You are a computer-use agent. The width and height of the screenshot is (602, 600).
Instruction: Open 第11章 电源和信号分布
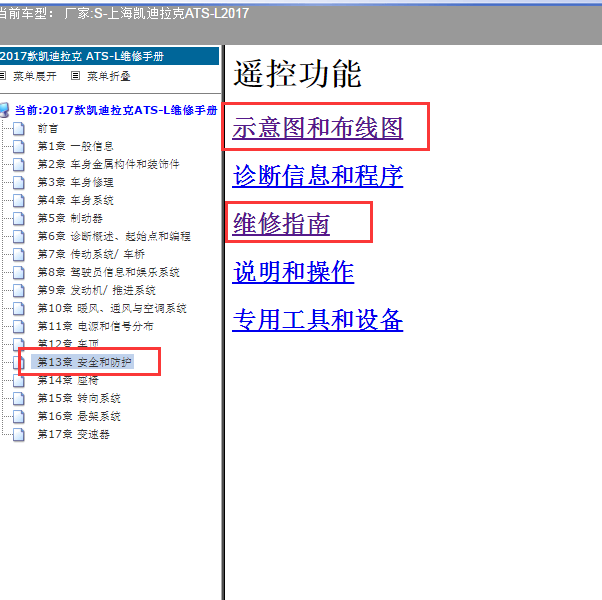point(95,326)
